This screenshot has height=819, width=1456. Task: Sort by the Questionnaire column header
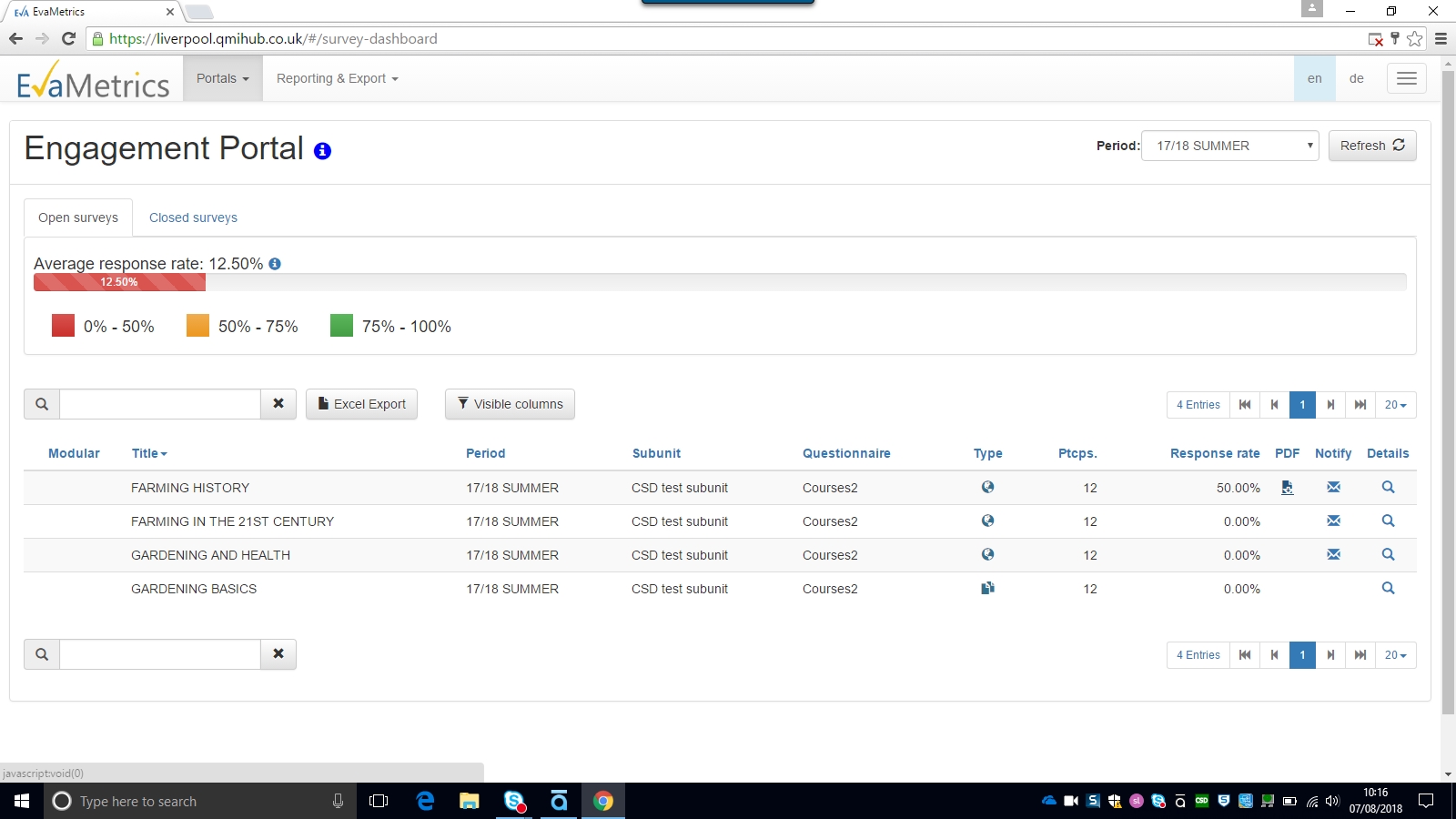coord(846,453)
